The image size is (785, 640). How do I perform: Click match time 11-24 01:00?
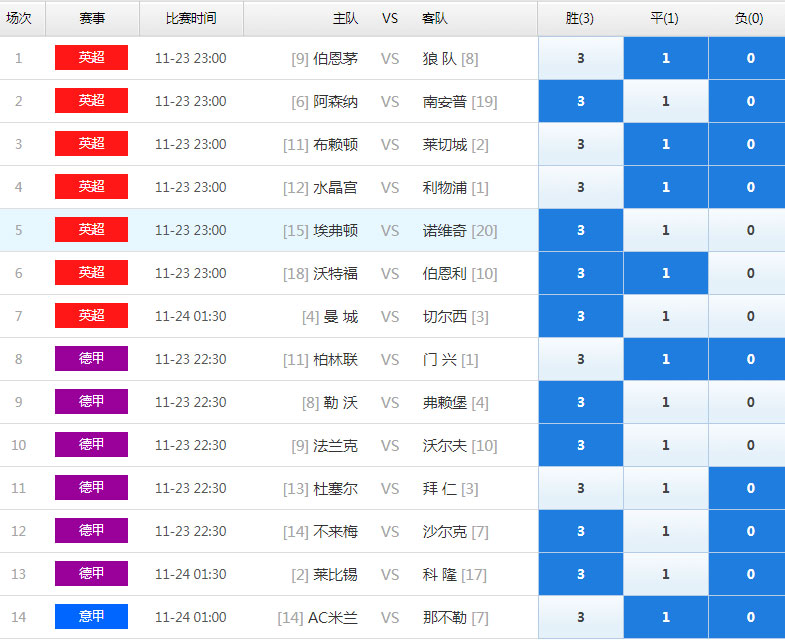(191, 617)
